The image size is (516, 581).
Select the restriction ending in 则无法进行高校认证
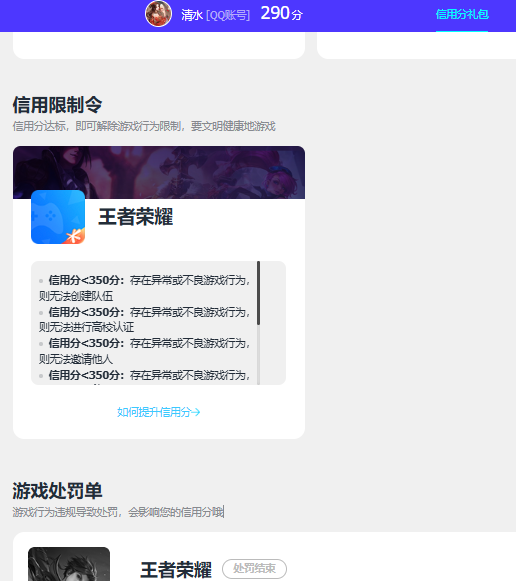[x=144, y=319]
